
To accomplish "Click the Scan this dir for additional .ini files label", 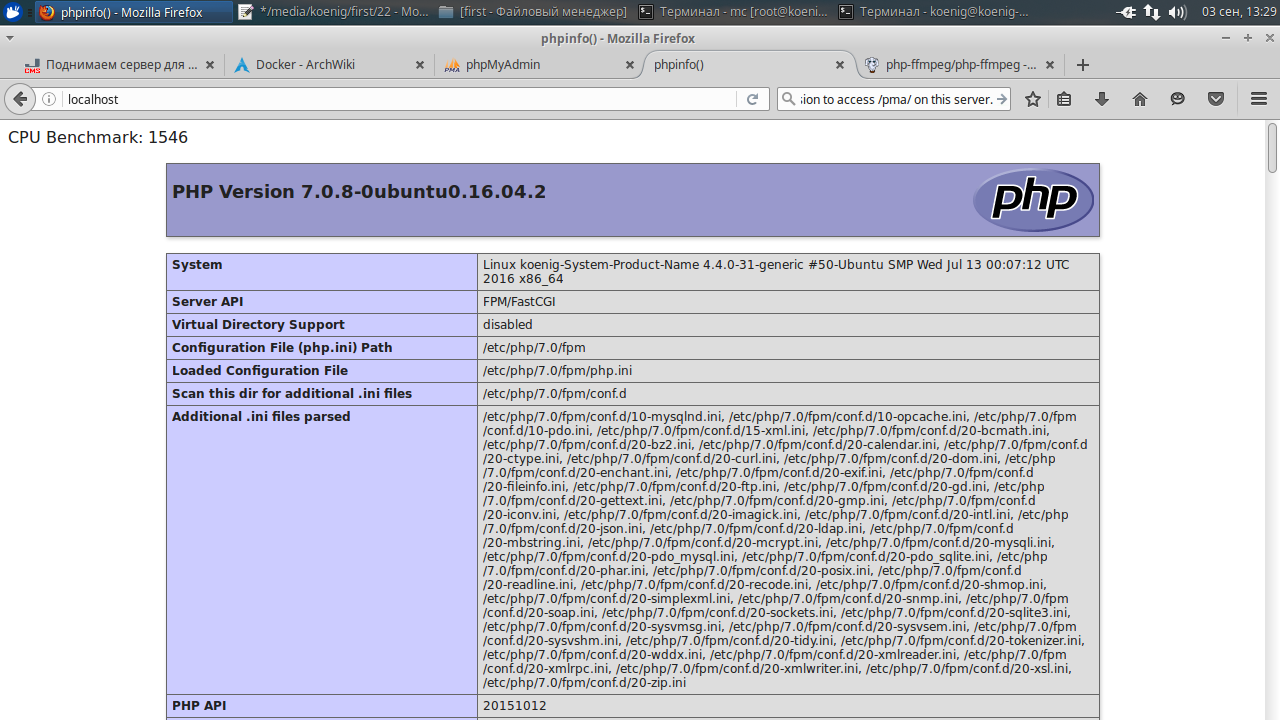I will [x=292, y=394].
